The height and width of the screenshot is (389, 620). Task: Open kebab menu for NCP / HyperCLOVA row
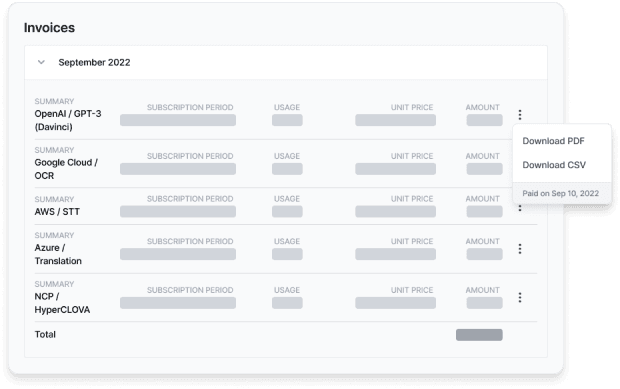tap(520, 297)
